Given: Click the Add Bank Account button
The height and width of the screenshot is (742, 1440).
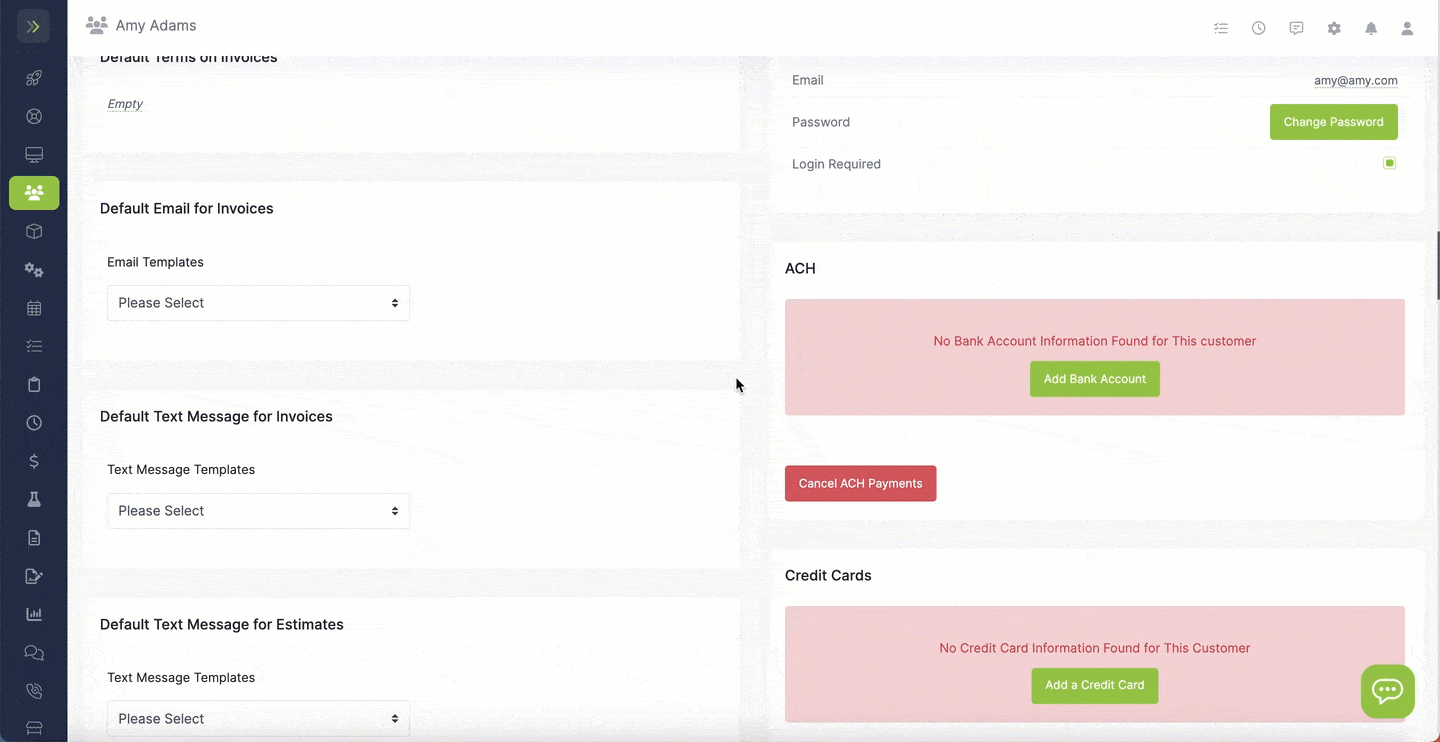Looking at the screenshot, I should [x=1095, y=379].
